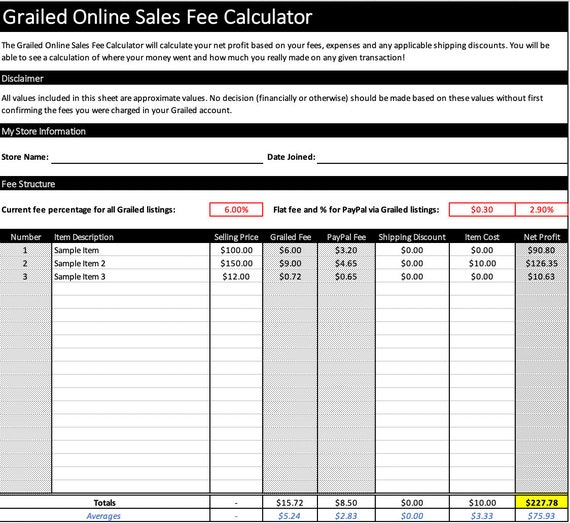Select the $12.00 selling price cell
This screenshot has width=570, height=523.
(236, 277)
